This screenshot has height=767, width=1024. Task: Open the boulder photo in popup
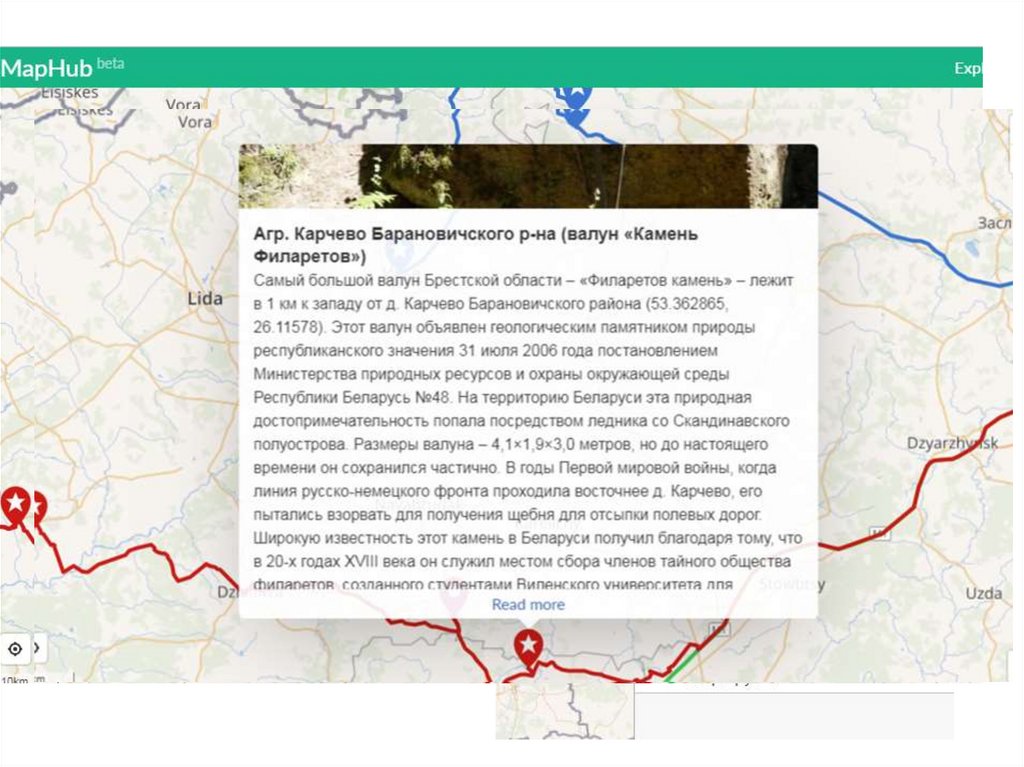(x=528, y=176)
